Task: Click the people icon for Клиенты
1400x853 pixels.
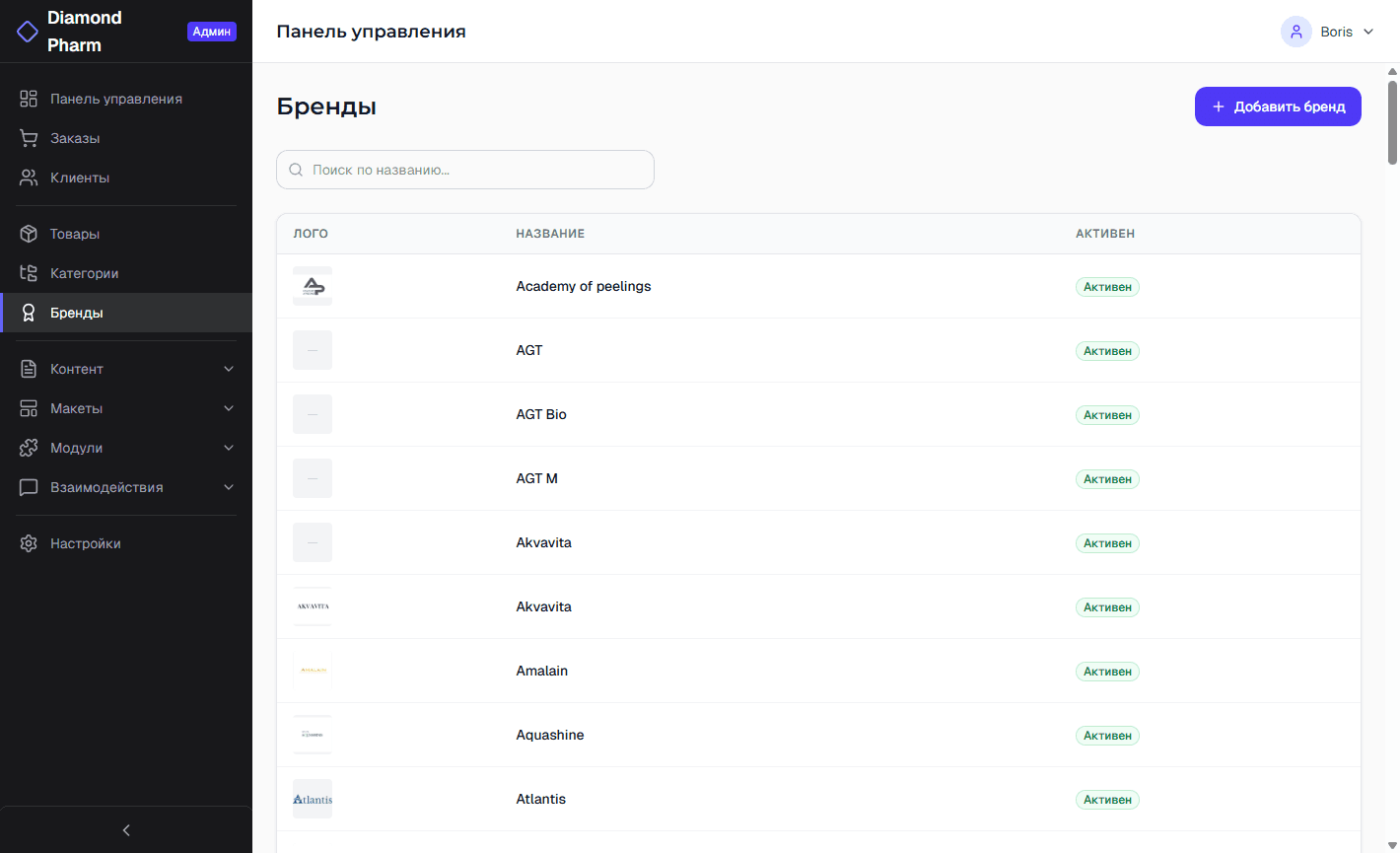Action: (x=29, y=178)
